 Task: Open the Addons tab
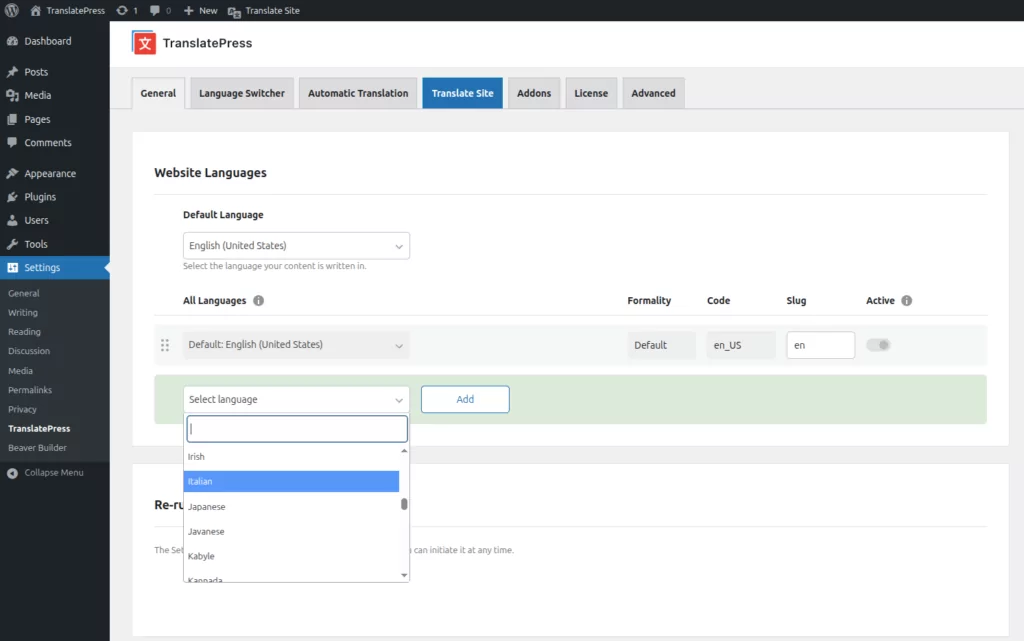tap(534, 93)
